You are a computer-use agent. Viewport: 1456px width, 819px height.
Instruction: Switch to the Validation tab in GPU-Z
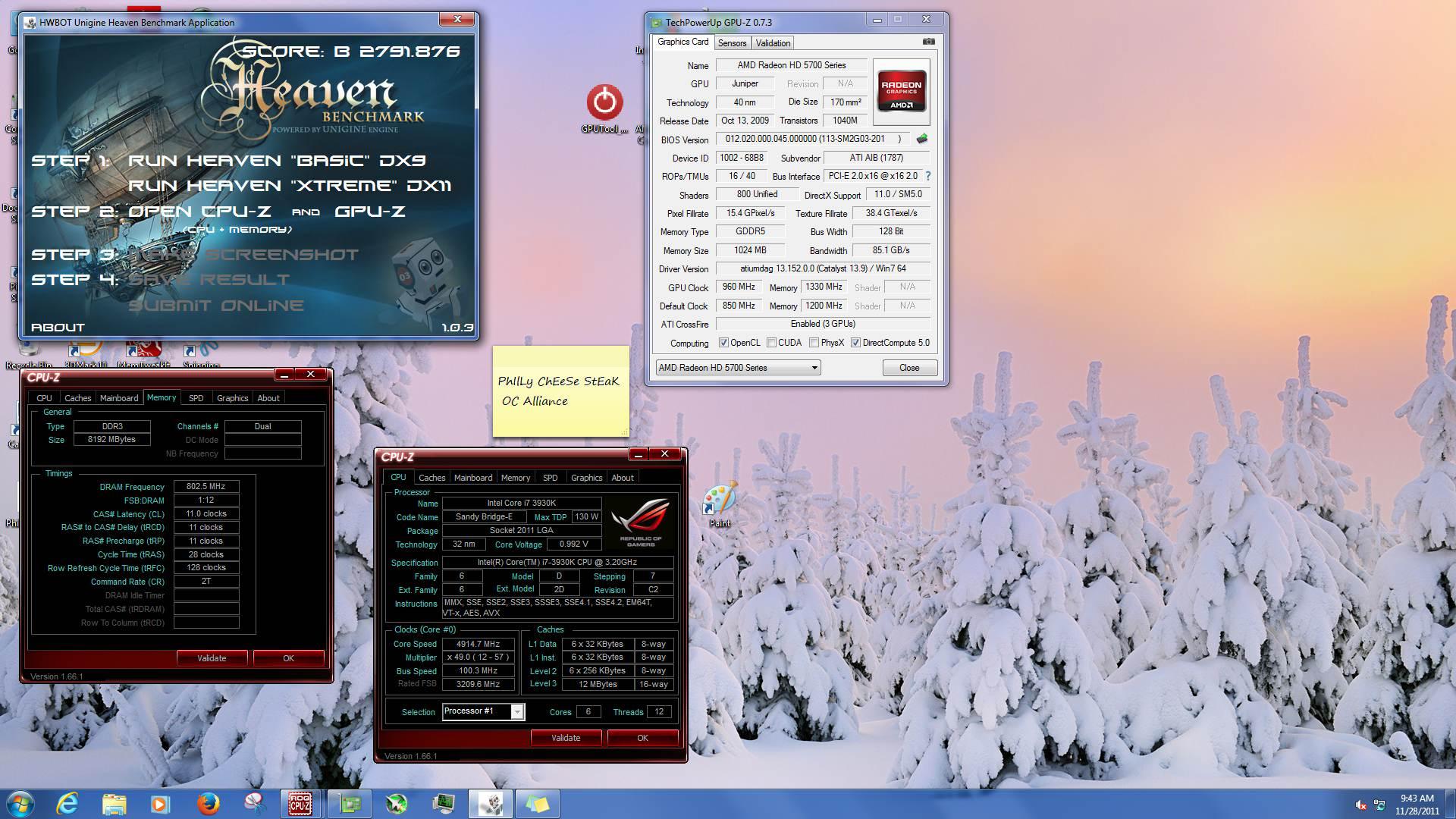coord(773,43)
